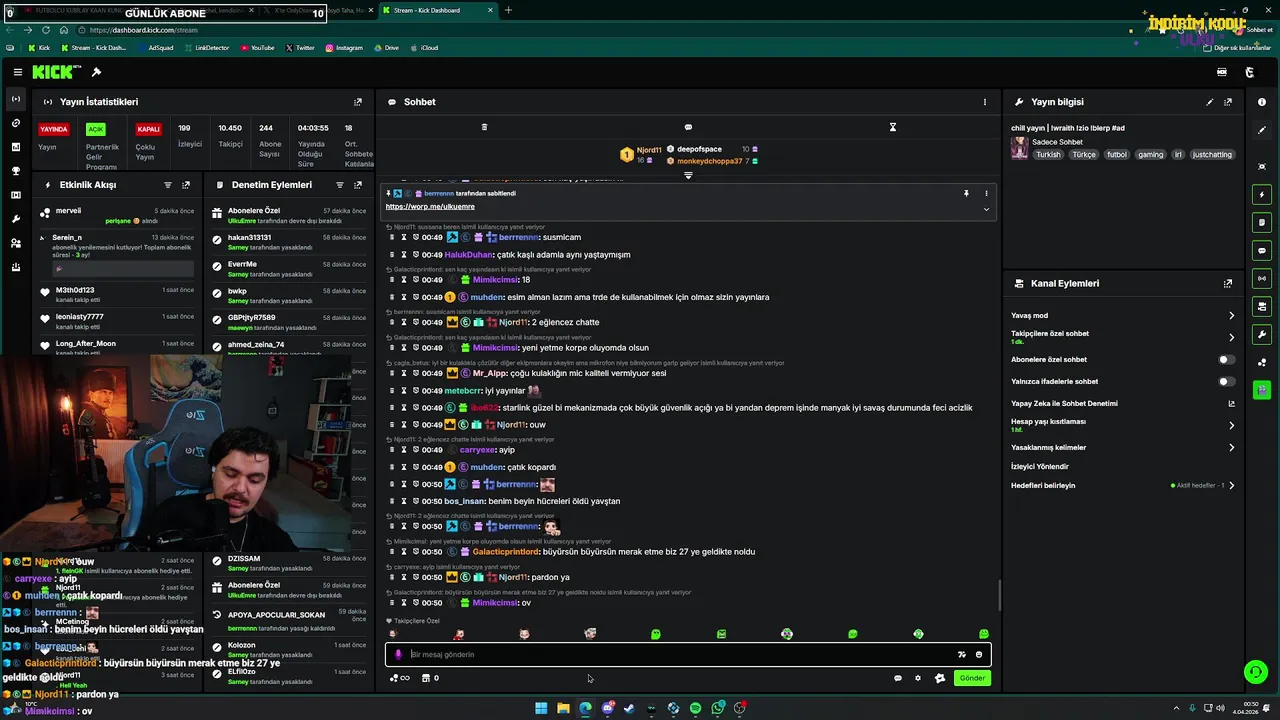1280x720 pixels.
Task: Click İzleyici Yönlendir option
Action: coord(1040,466)
